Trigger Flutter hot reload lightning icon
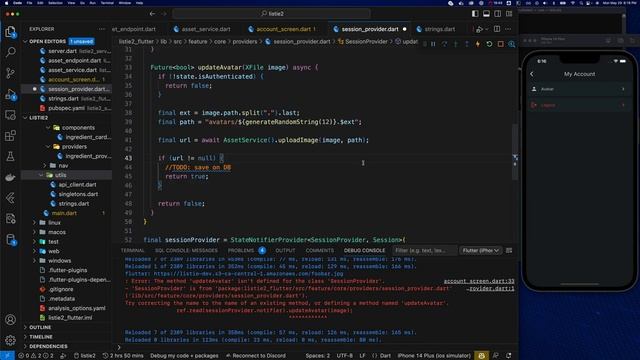This screenshot has height=360, width=640. click(478, 44)
